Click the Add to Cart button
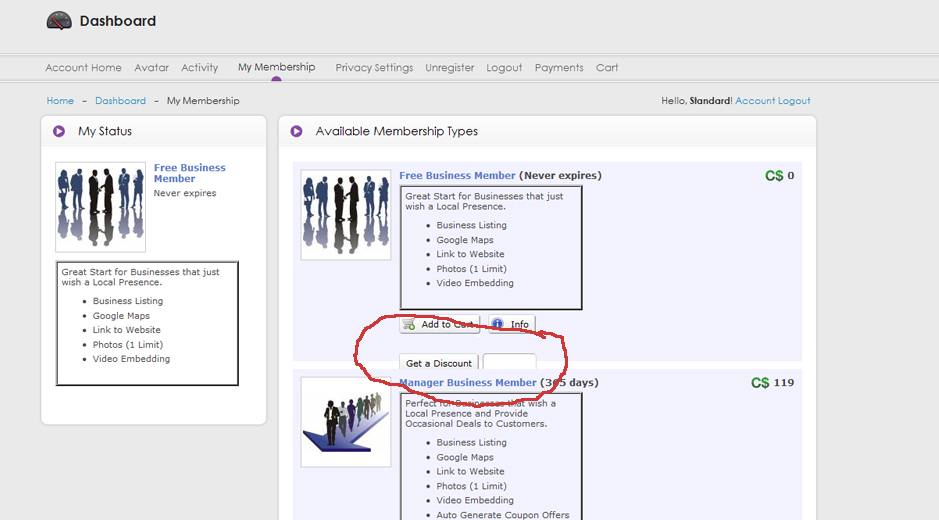This screenshot has width=939, height=520. point(439,324)
